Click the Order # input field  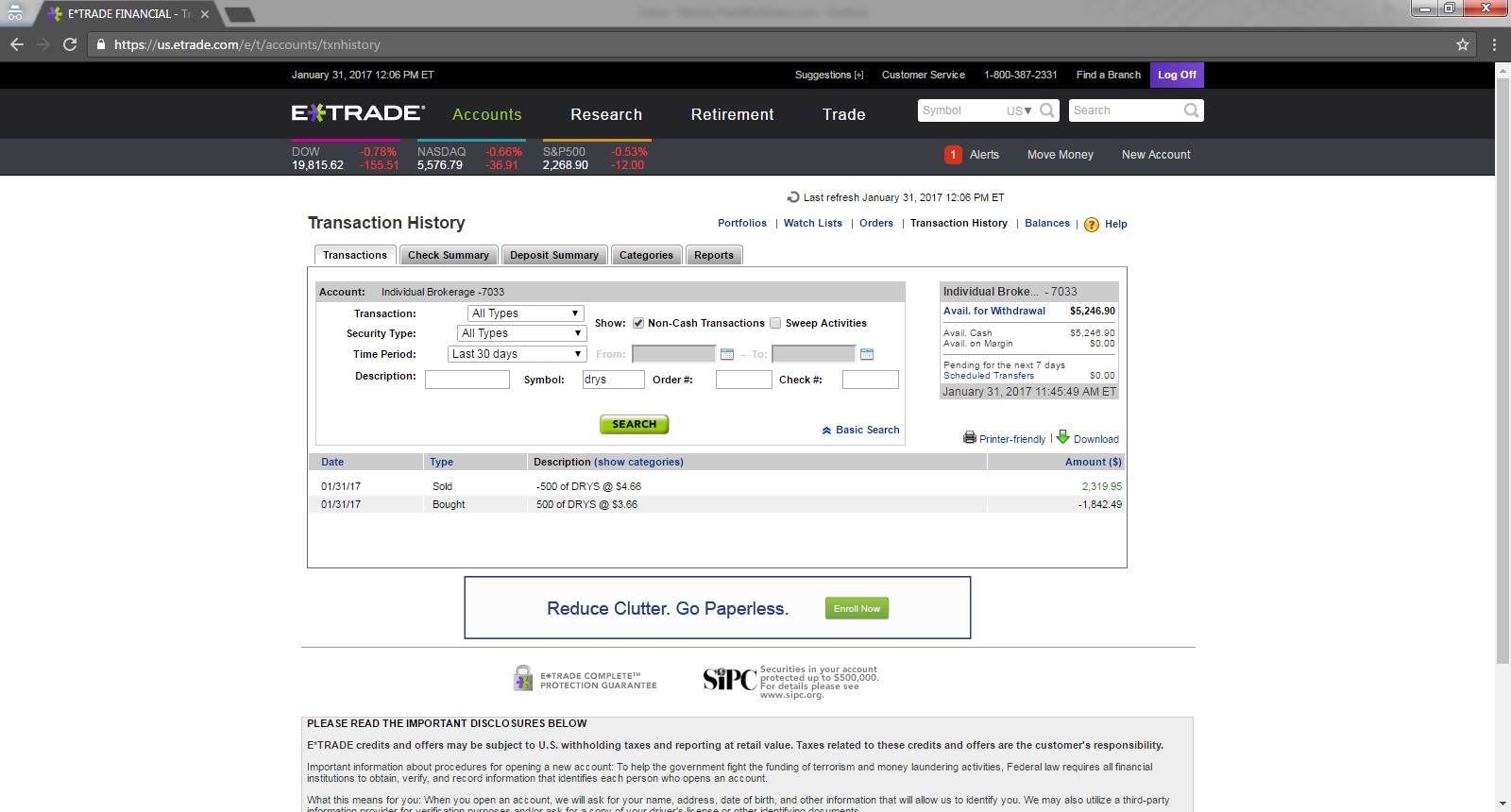[x=744, y=380]
